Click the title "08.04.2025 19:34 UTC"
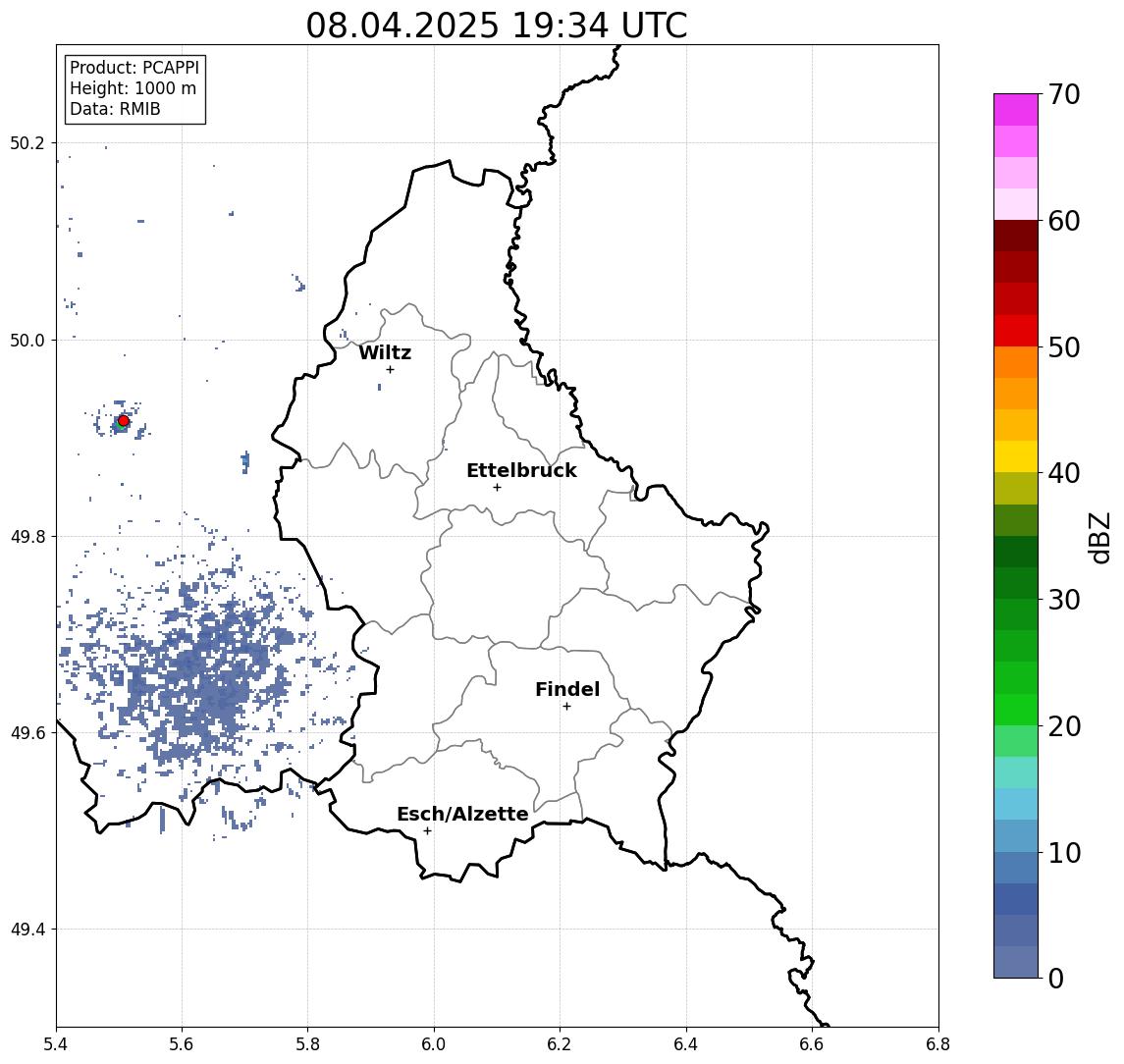The width and height of the screenshot is (1124, 1064). pyautogui.click(x=496, y=26)
